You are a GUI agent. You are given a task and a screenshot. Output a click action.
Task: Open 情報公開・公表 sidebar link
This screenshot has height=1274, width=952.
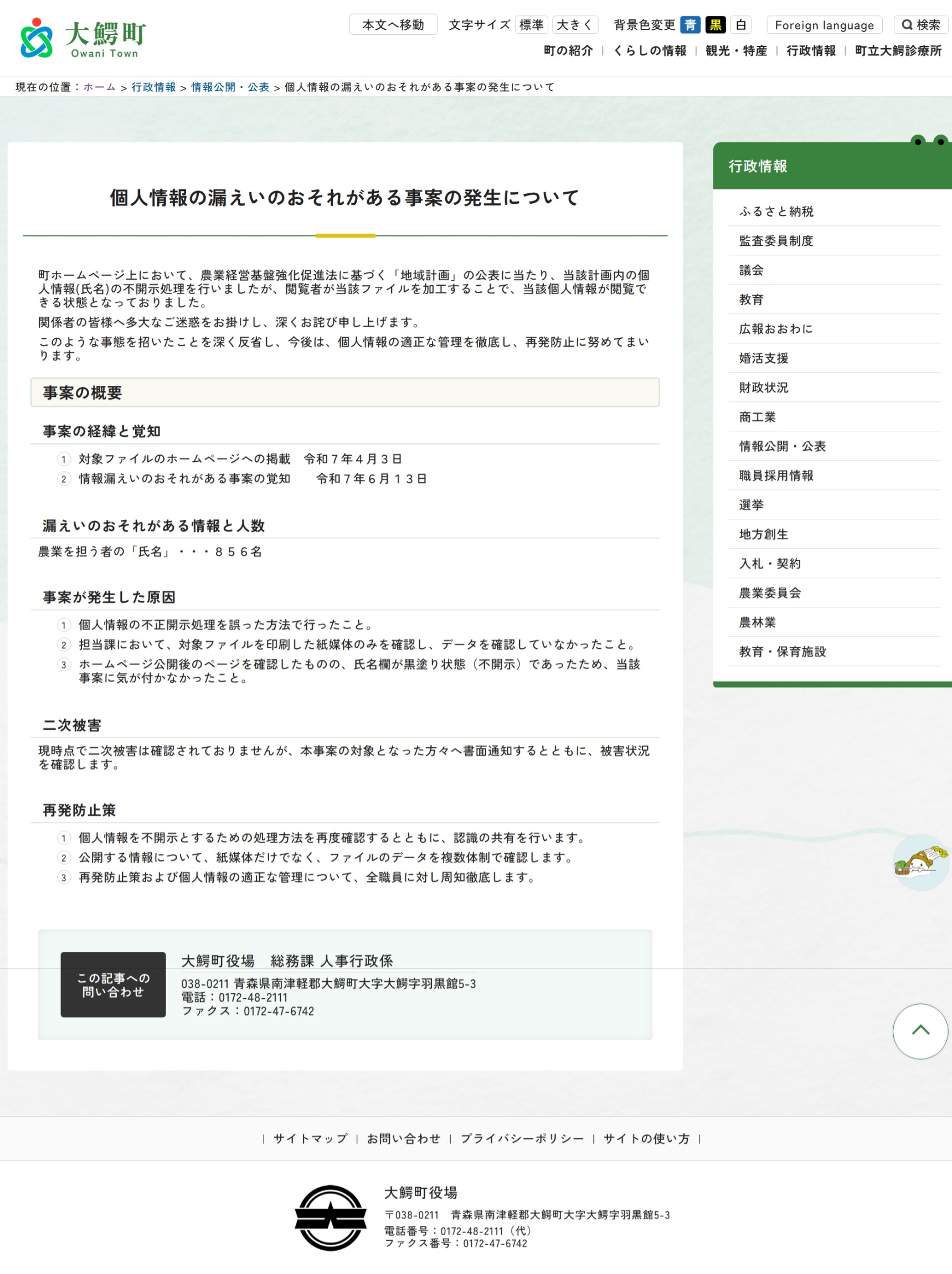coord(834,446)
